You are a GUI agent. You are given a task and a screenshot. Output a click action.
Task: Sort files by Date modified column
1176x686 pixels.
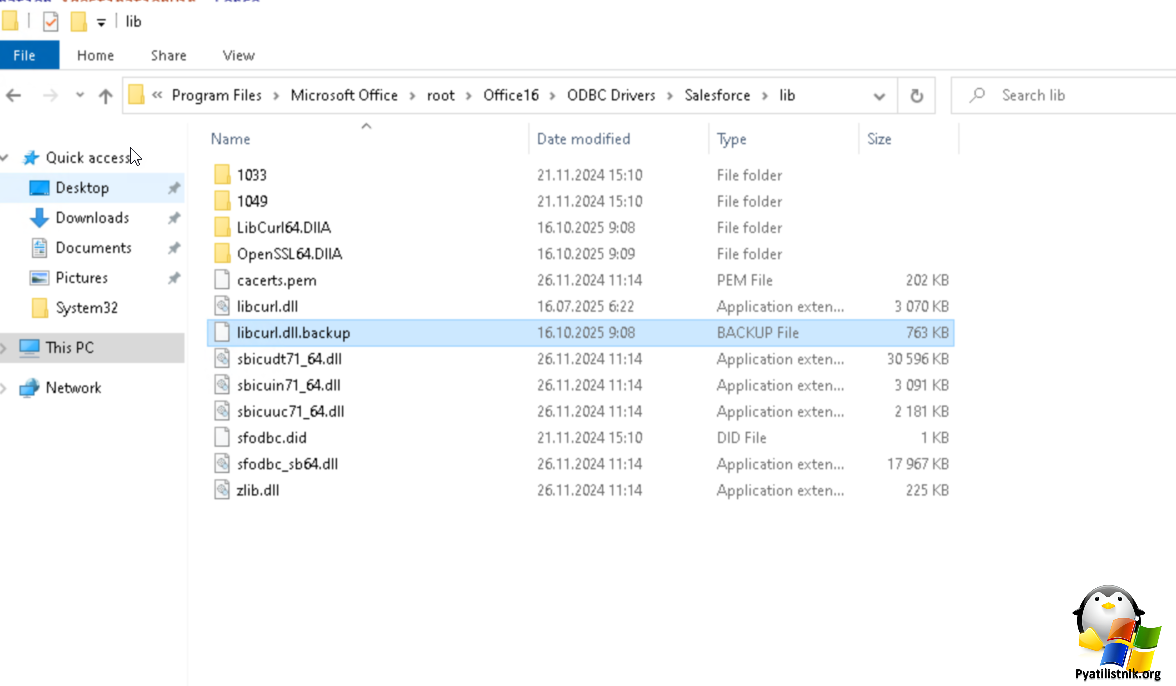584,139
